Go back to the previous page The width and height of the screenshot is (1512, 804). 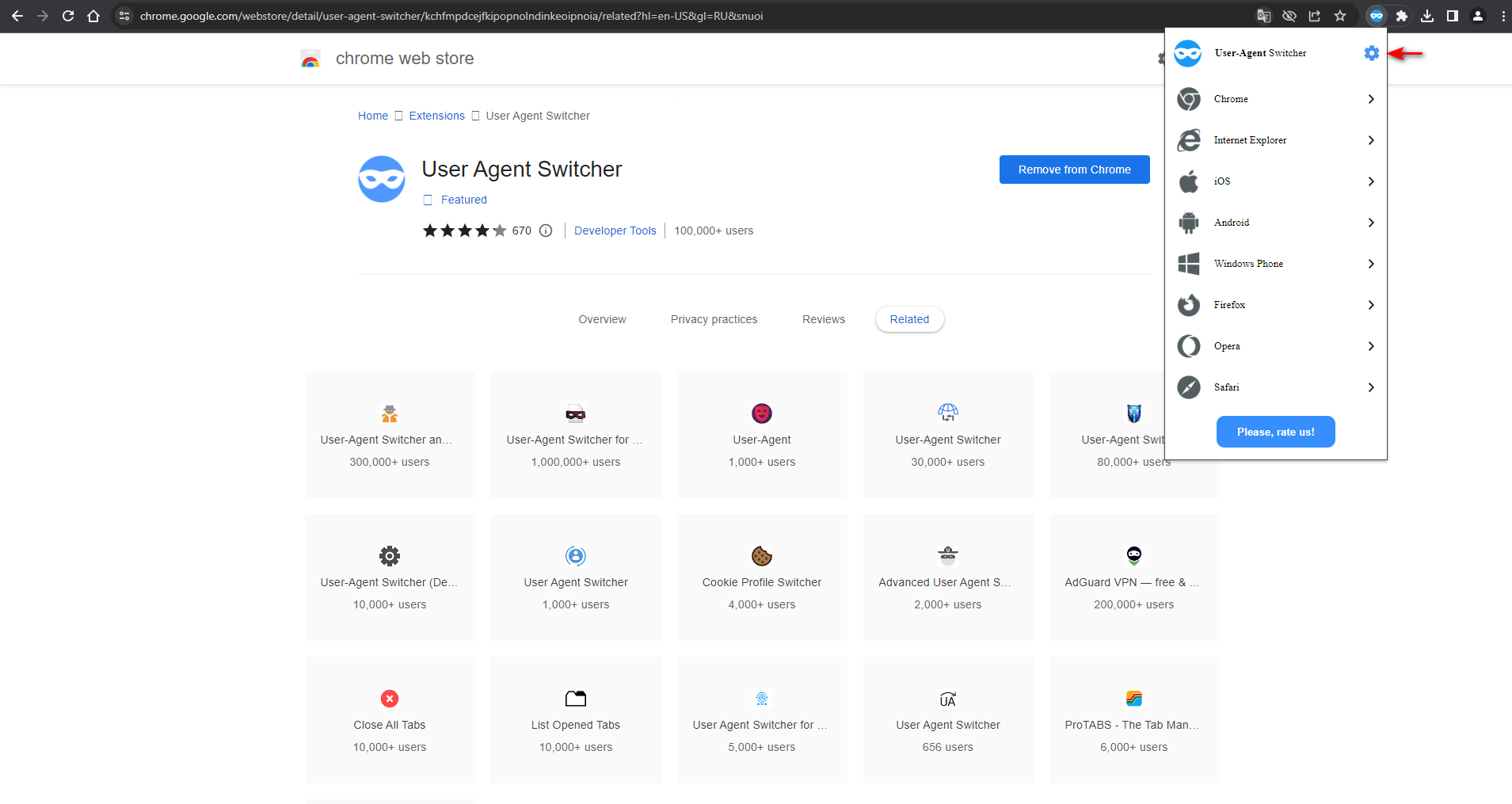coord(17,16)
